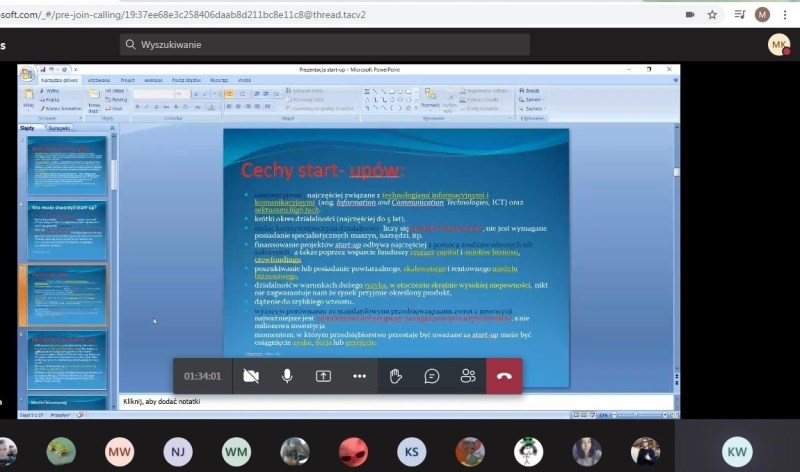Show the meeting chat panel

click(432, 376)
